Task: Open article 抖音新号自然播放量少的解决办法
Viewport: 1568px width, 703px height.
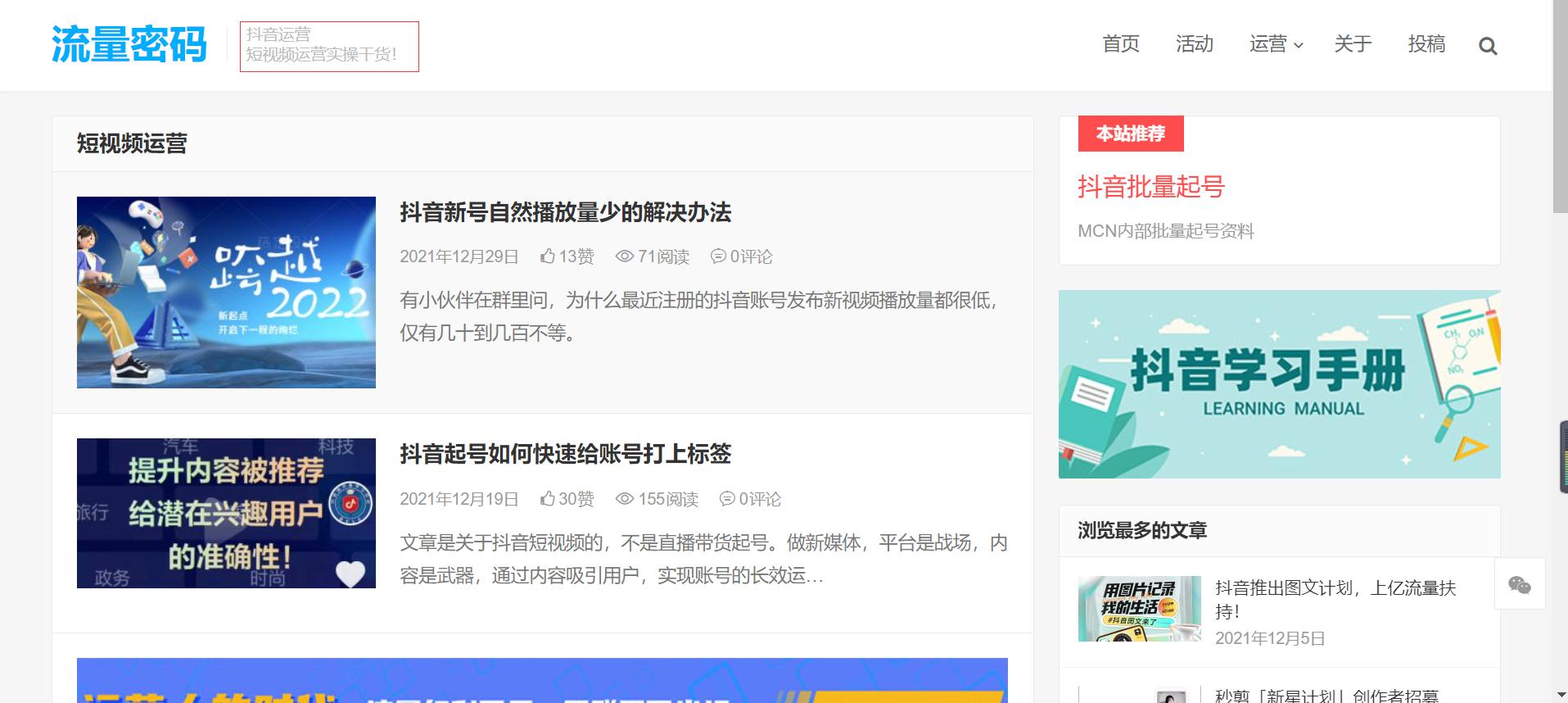Action: (566, 213)
